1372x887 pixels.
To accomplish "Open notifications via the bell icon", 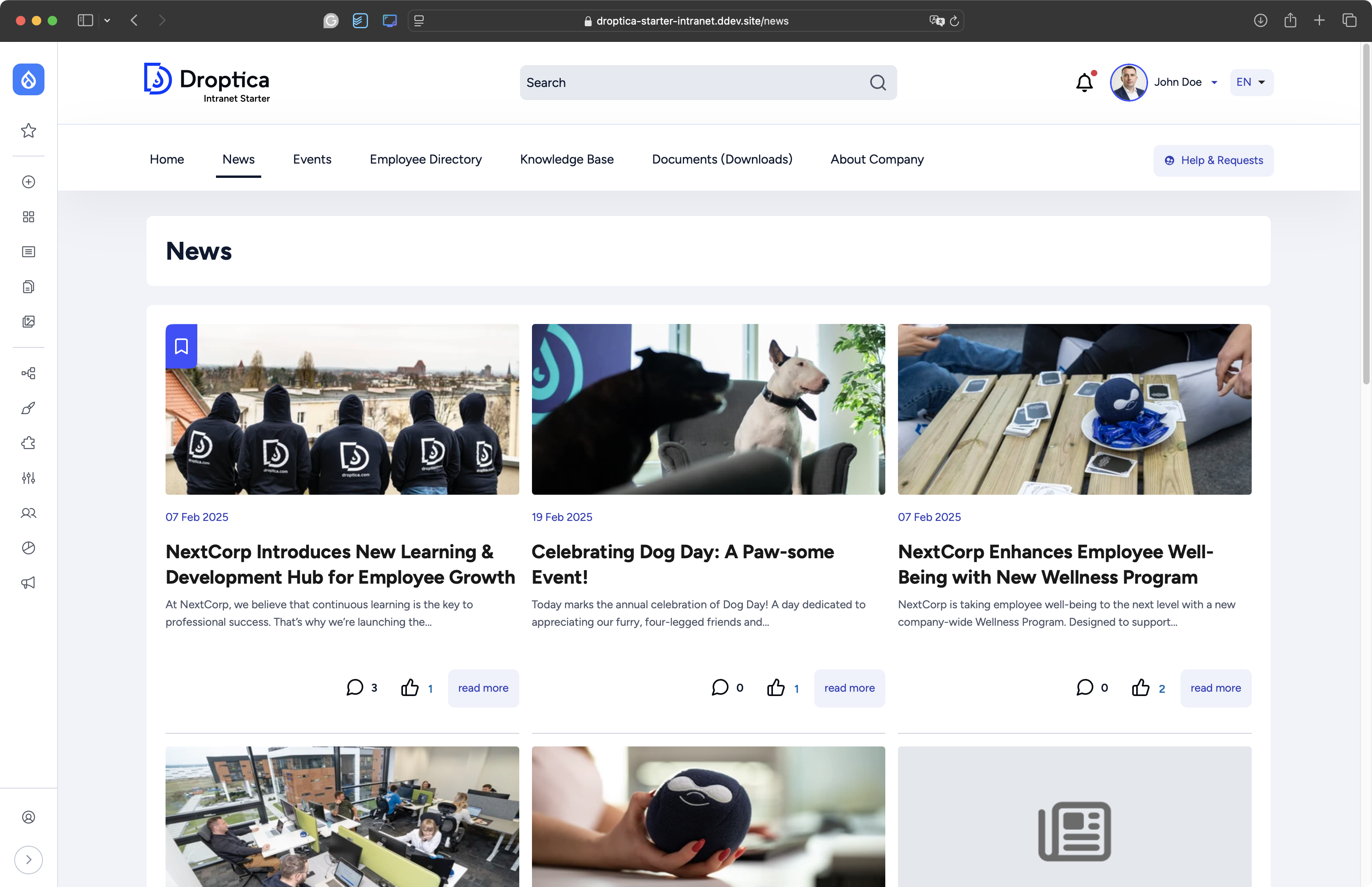I will (x=1084, y=82).
